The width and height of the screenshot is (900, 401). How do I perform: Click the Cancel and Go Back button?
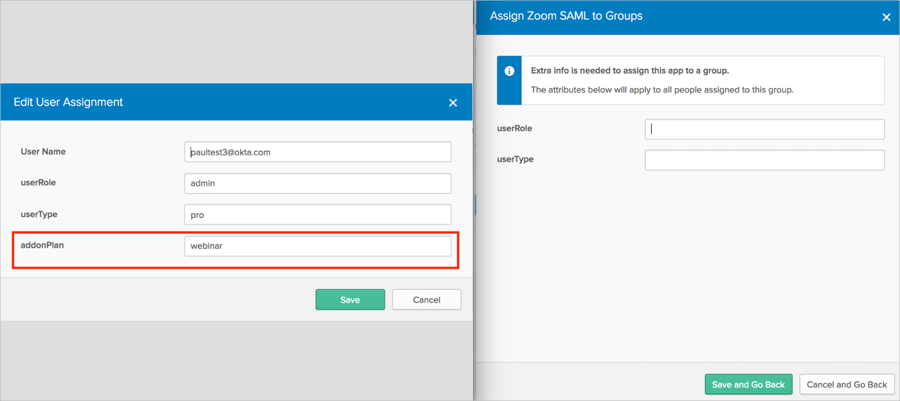pos(847,384)
